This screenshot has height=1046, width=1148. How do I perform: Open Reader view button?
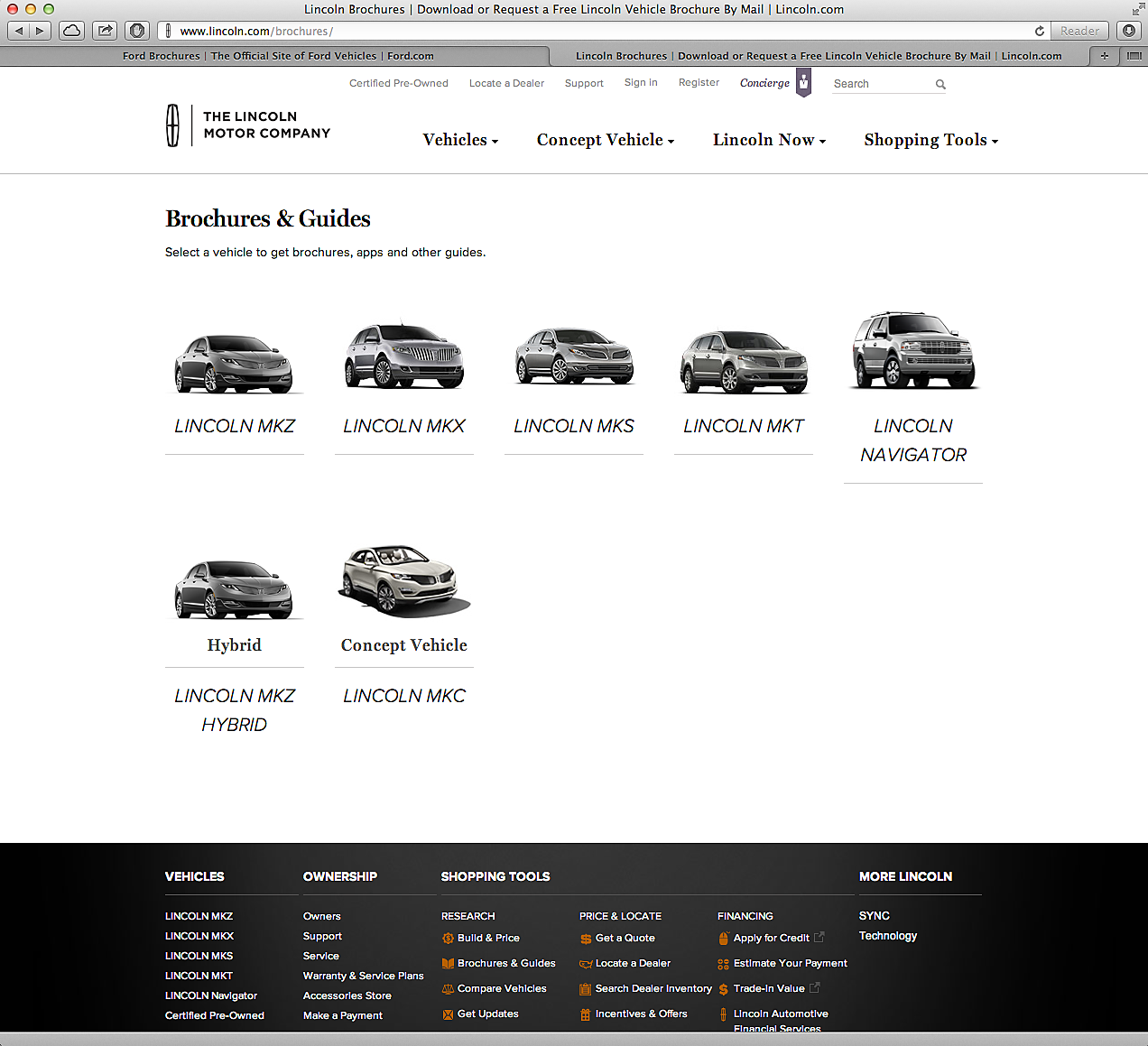(1079, 31)
